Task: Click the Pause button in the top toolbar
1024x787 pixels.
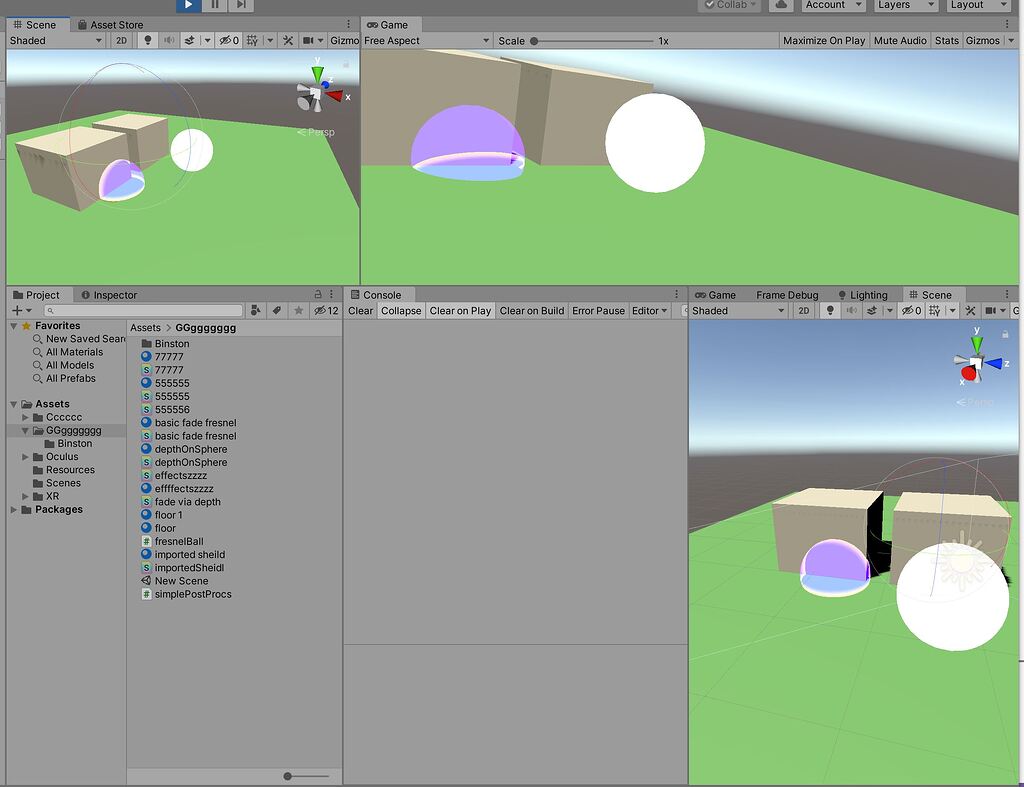Action: [214, 6]
